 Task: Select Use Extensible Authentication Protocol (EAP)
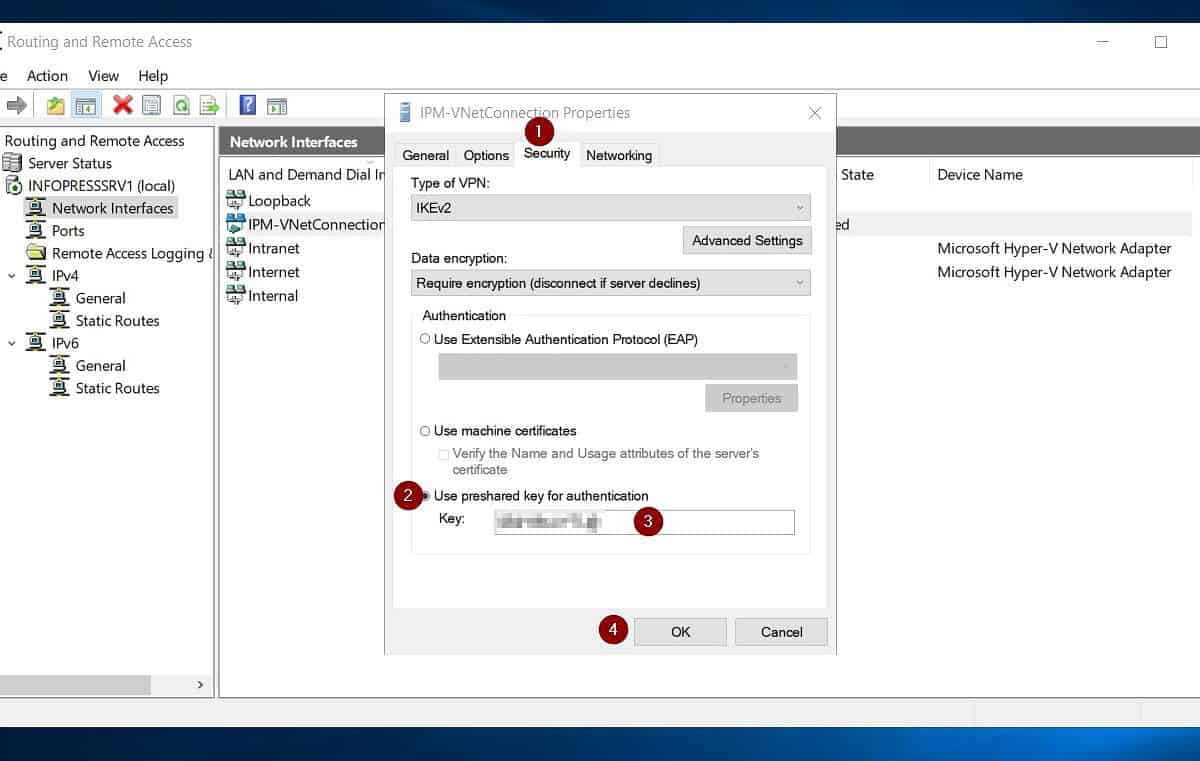(426, 340)
